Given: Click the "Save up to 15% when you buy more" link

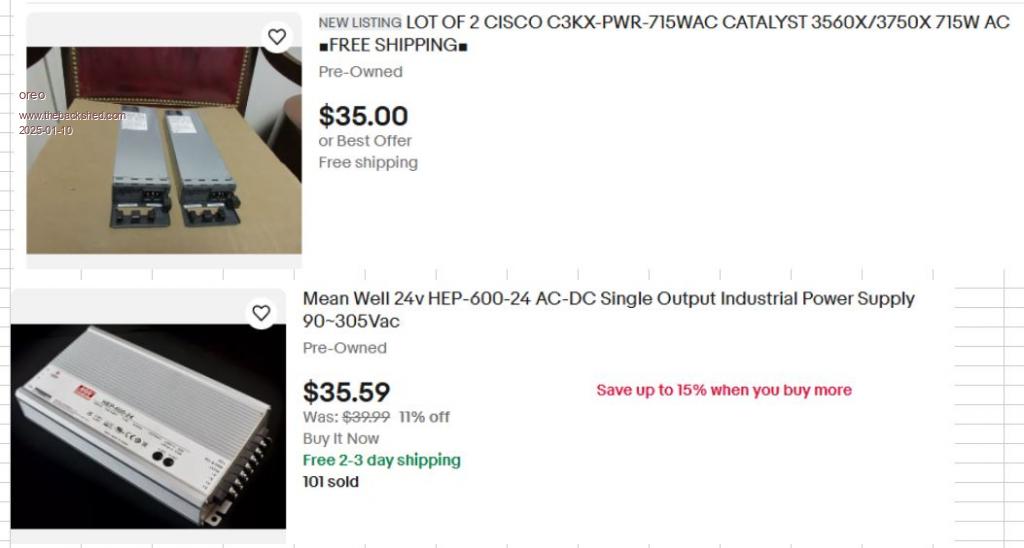Looking at the screenshot, I should coord(724,390).
